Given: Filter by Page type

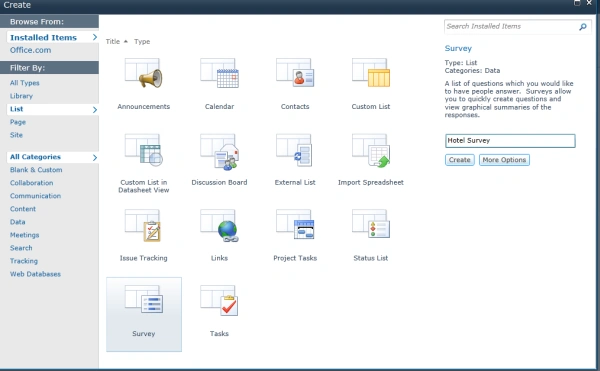Looking at the screenshot, I should 18,122.
